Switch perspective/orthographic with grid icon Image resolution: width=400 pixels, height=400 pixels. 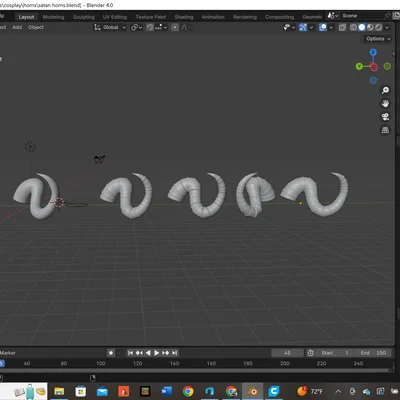385,130
